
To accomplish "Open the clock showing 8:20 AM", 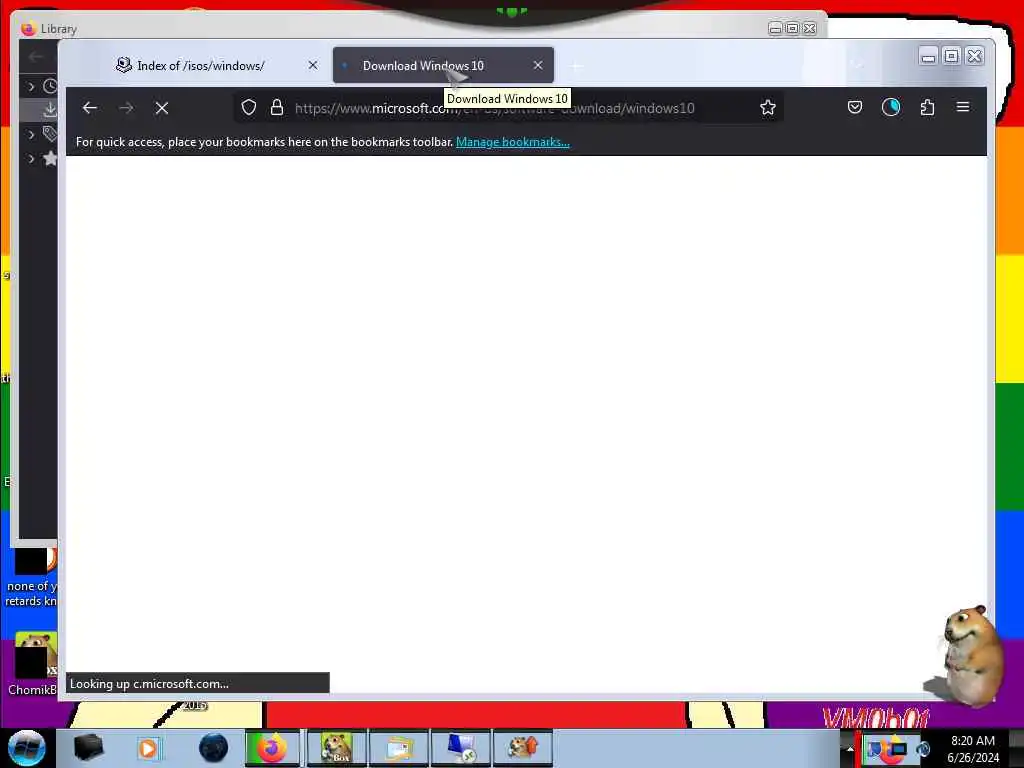I will (973, 748).
